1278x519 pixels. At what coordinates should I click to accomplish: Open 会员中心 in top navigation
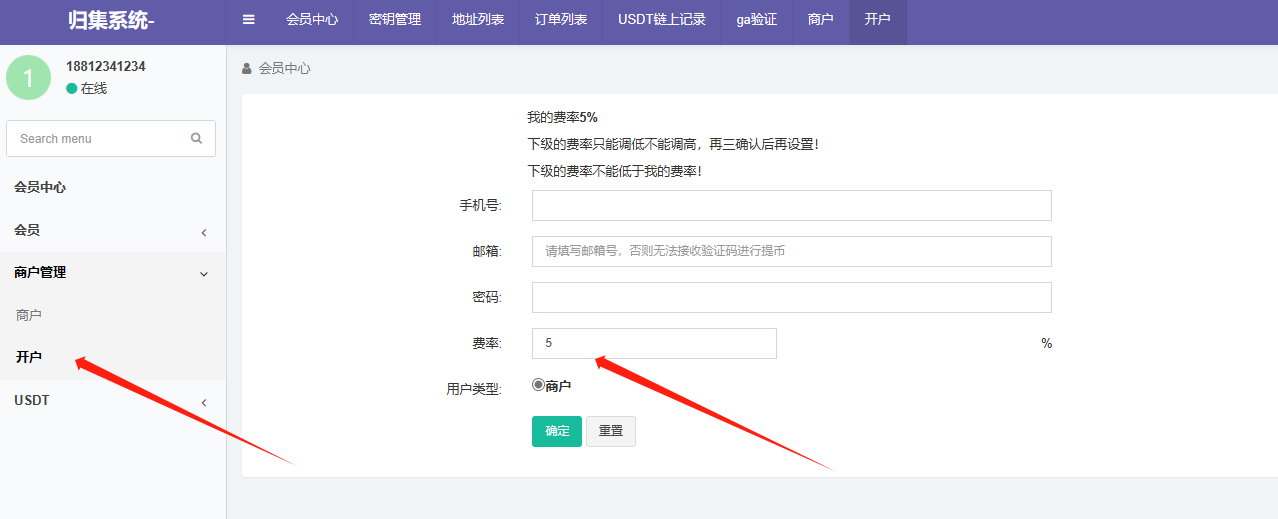point(313,19)
